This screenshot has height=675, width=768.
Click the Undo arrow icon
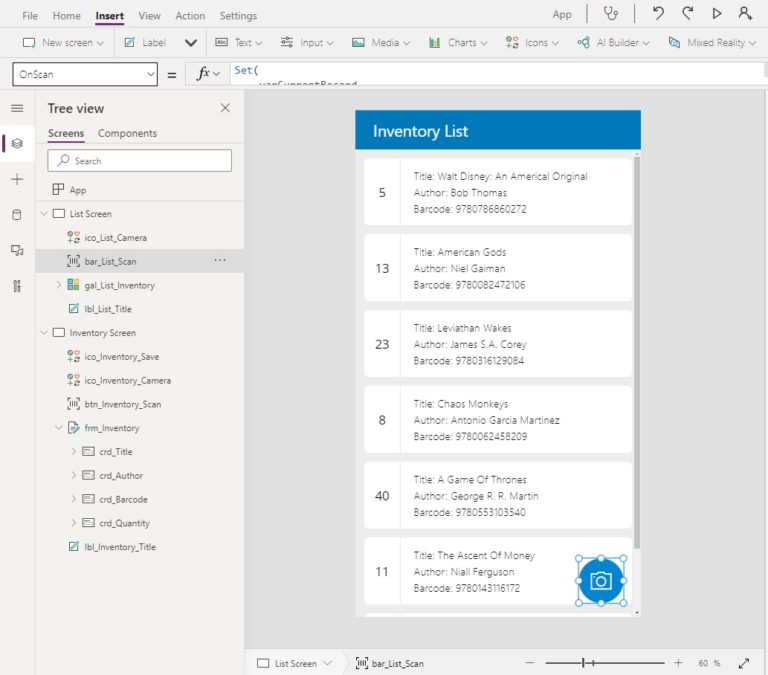657,14
